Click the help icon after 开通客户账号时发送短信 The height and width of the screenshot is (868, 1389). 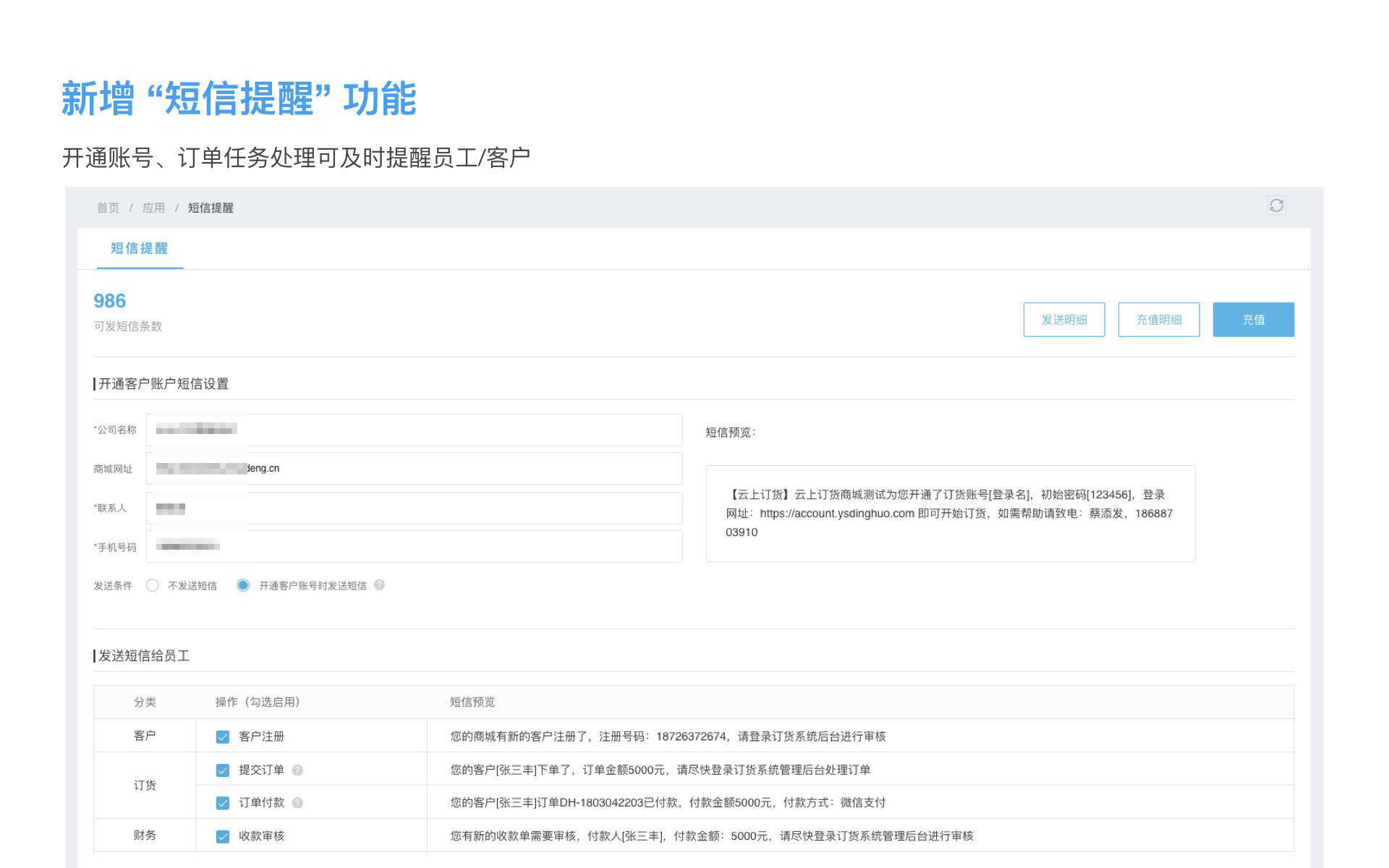pyautogui.click(x=379, y=585)
